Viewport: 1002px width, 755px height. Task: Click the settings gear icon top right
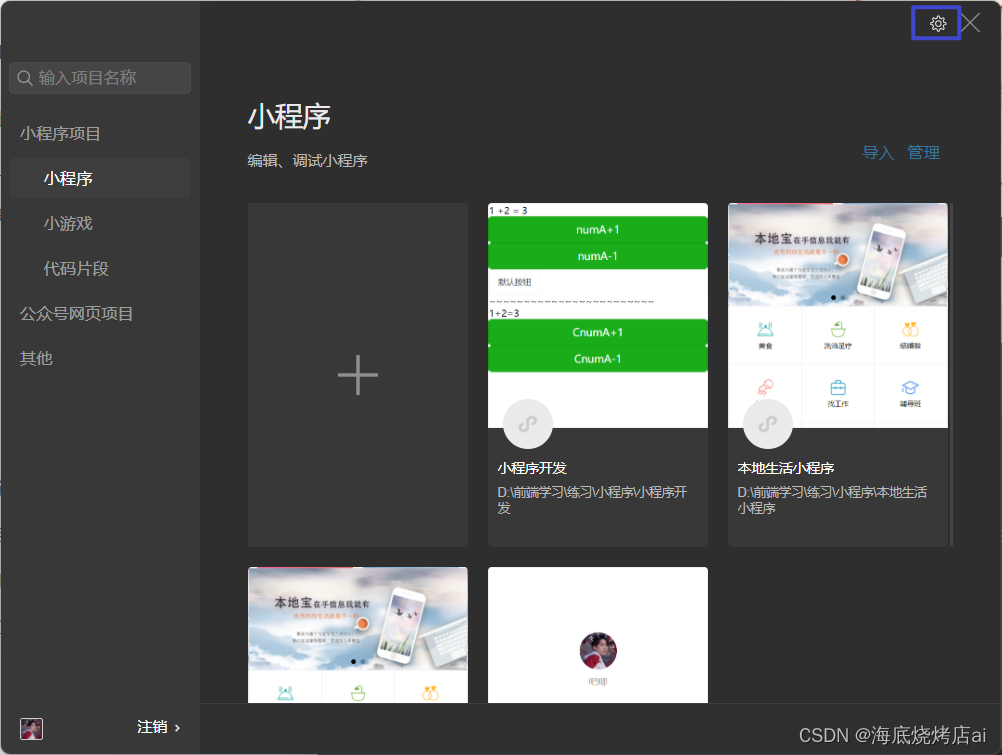point(936,23)
